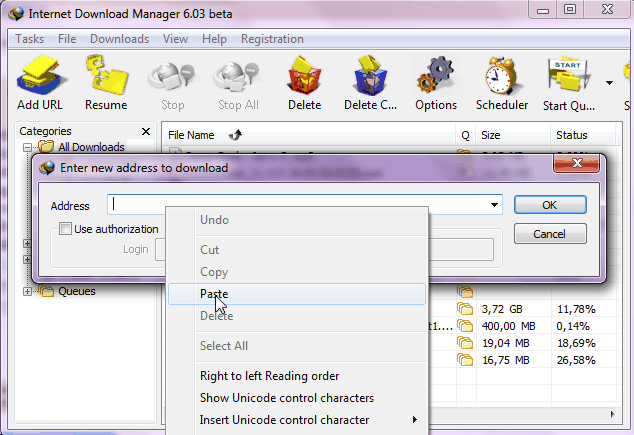Open the Help menu

[214, 39]
